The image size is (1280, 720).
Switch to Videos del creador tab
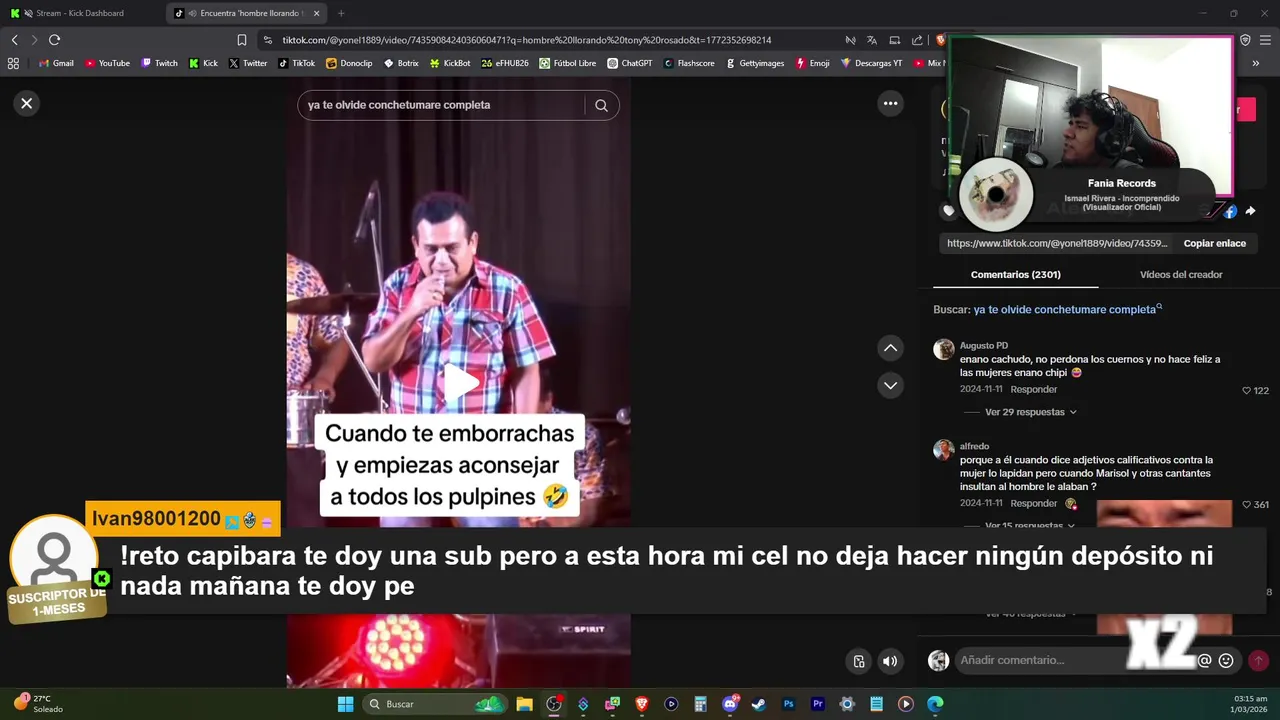coord(1181,274)
